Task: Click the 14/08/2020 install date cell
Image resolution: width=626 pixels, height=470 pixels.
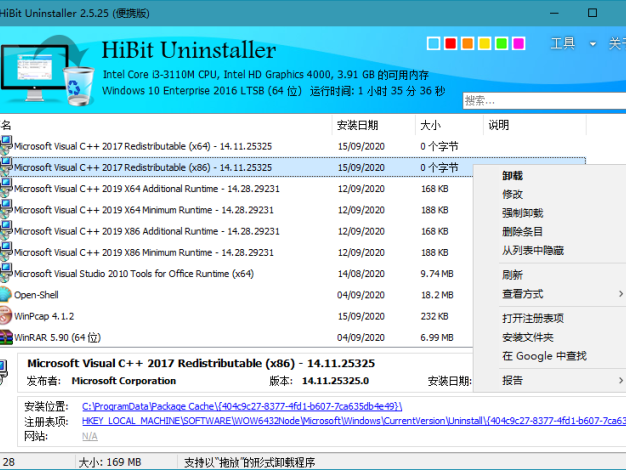Action: click(x=361, y=274)
